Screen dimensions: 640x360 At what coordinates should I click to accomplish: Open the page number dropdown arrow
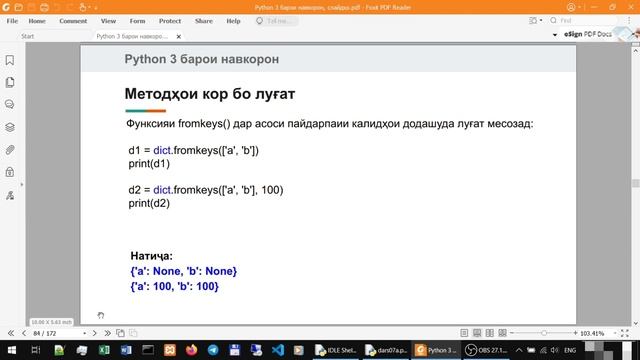tap(84, 333)
